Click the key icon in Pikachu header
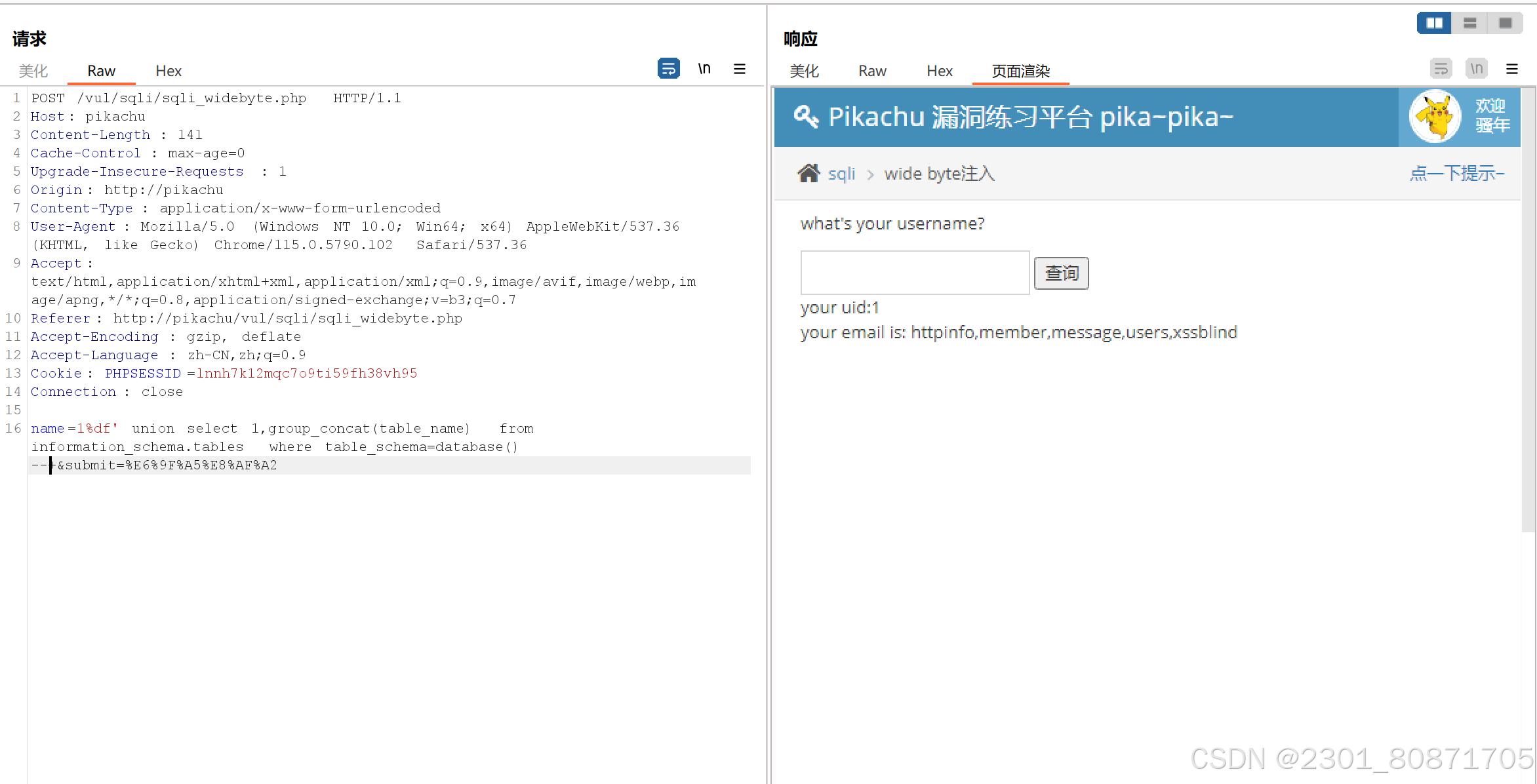The height and width of the screenshot is (784, 1537). 806,117
